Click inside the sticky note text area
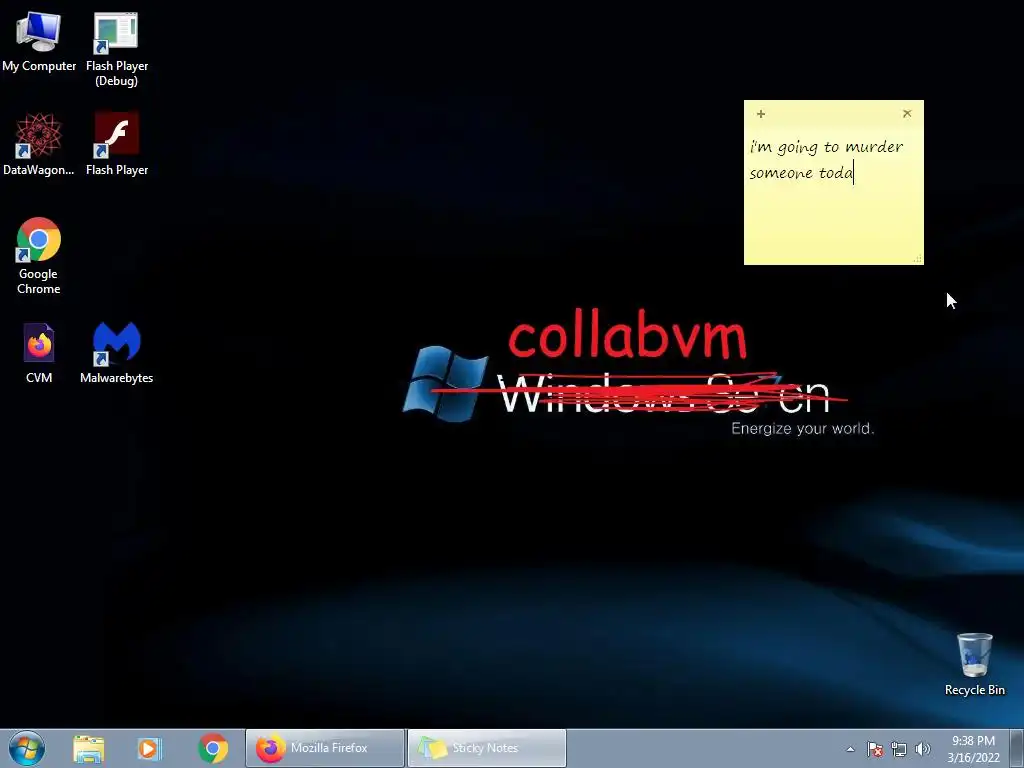This screenshot has width=1024, height=768. pyautogui.click(x=833, y=196)
